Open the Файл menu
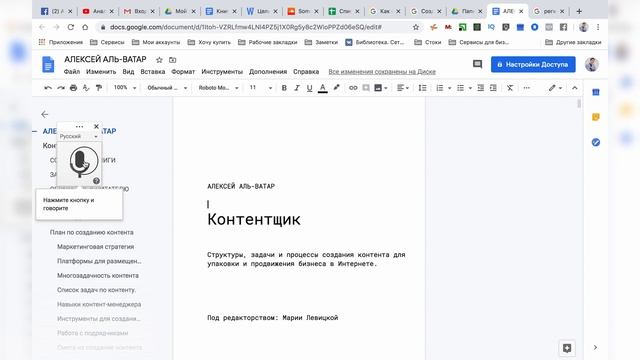Image resolution: width=640 pixels, height=360 pixels. click(72, 71)
